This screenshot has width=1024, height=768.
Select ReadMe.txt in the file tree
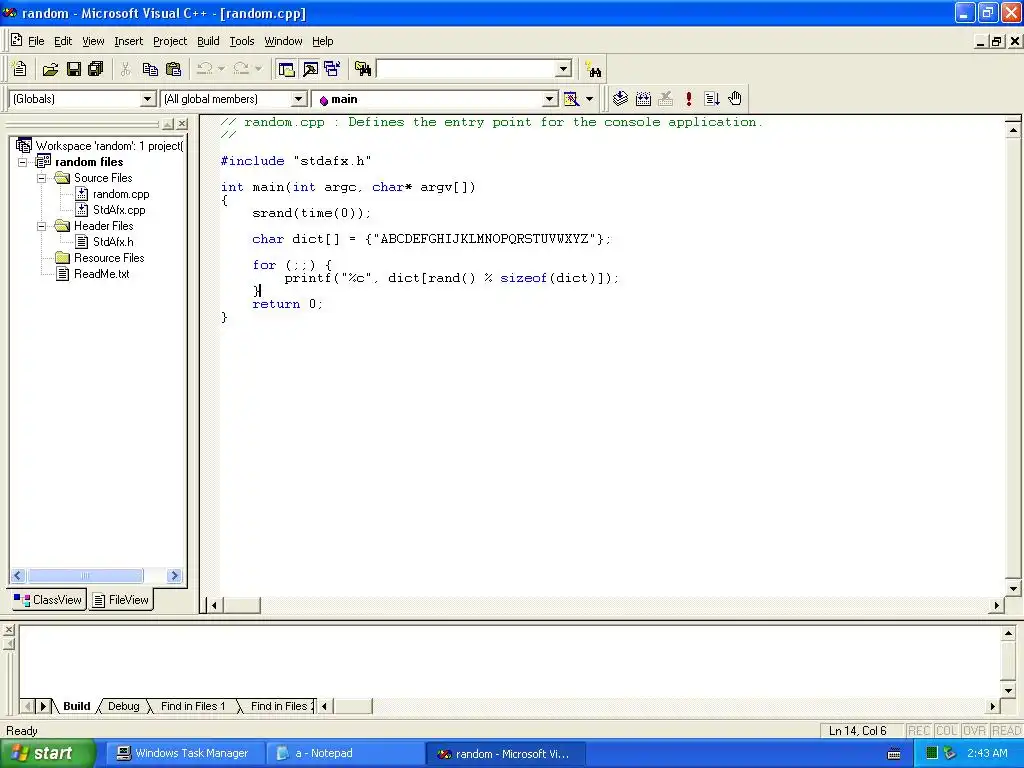click(x=101, y=274)
